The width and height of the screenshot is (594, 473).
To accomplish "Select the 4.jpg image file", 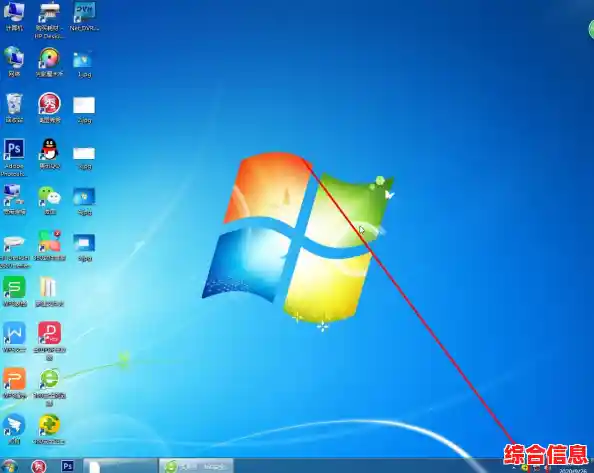I will (84, 201).
